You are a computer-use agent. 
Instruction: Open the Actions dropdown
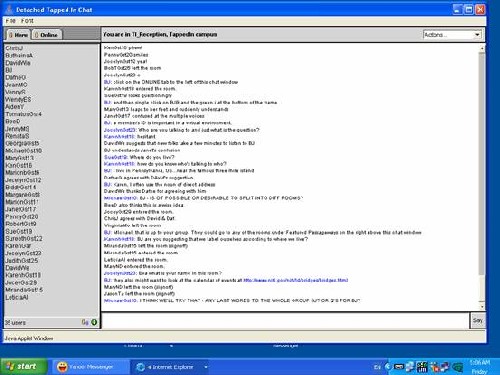[x=452, y=35]
